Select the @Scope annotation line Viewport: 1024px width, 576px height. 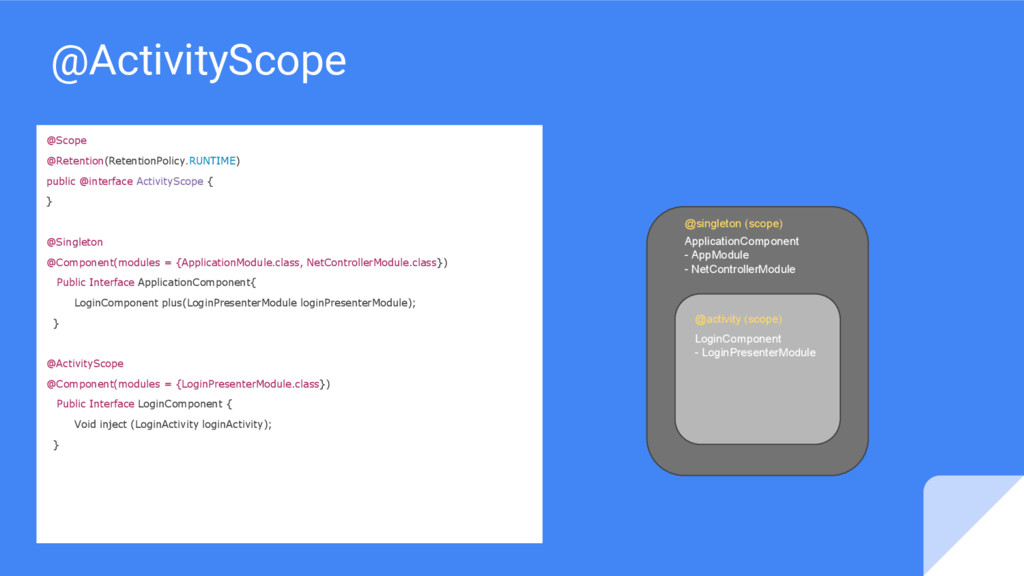(x=67, y=140)
